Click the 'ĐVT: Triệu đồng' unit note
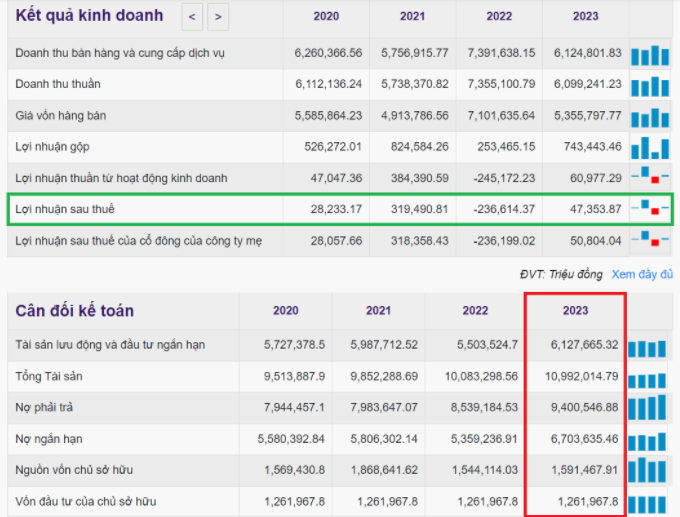This screenshot has width=680, height=517. click(561, 275)
